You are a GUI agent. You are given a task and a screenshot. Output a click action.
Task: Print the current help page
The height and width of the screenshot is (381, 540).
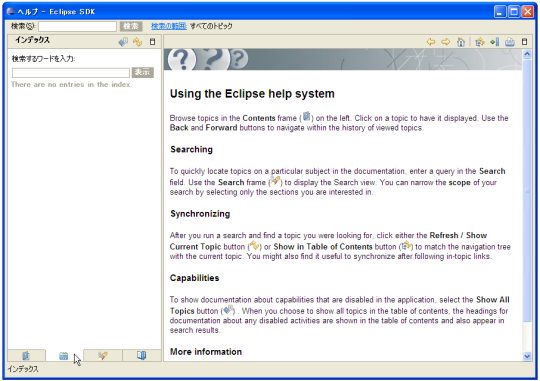510,42
